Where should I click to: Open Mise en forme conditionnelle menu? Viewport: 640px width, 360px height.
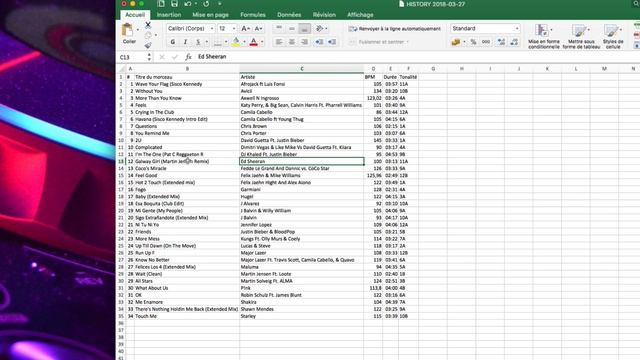(544, 36)
